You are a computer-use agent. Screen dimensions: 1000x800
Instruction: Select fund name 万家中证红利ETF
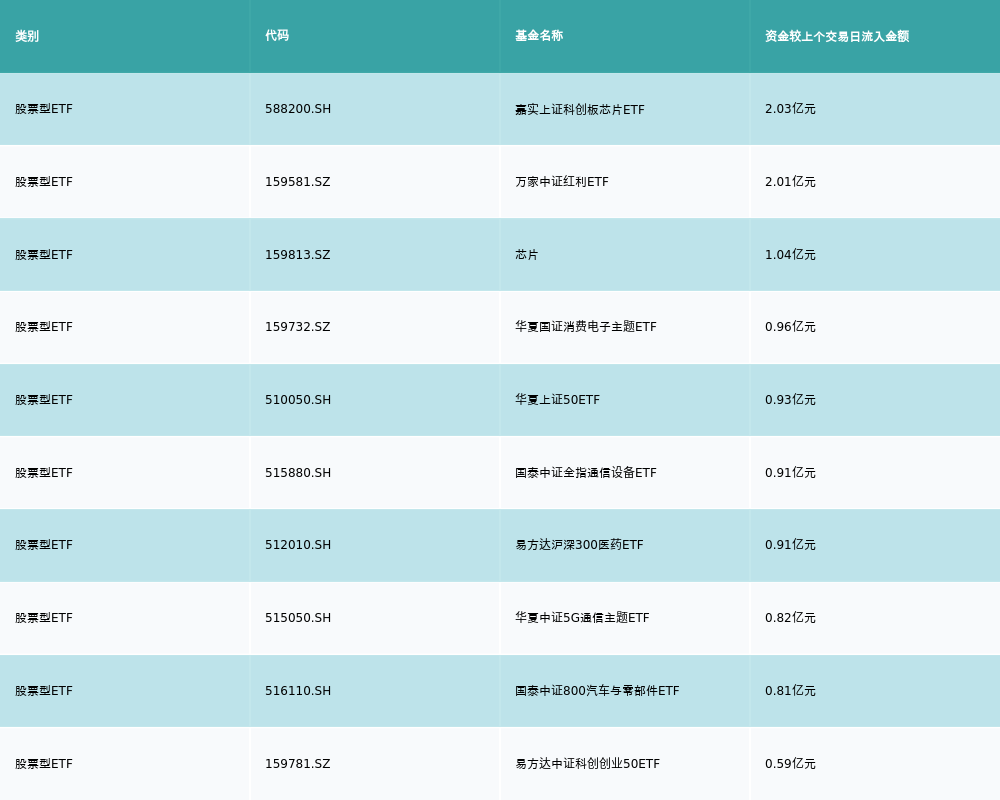coord(562,182)
